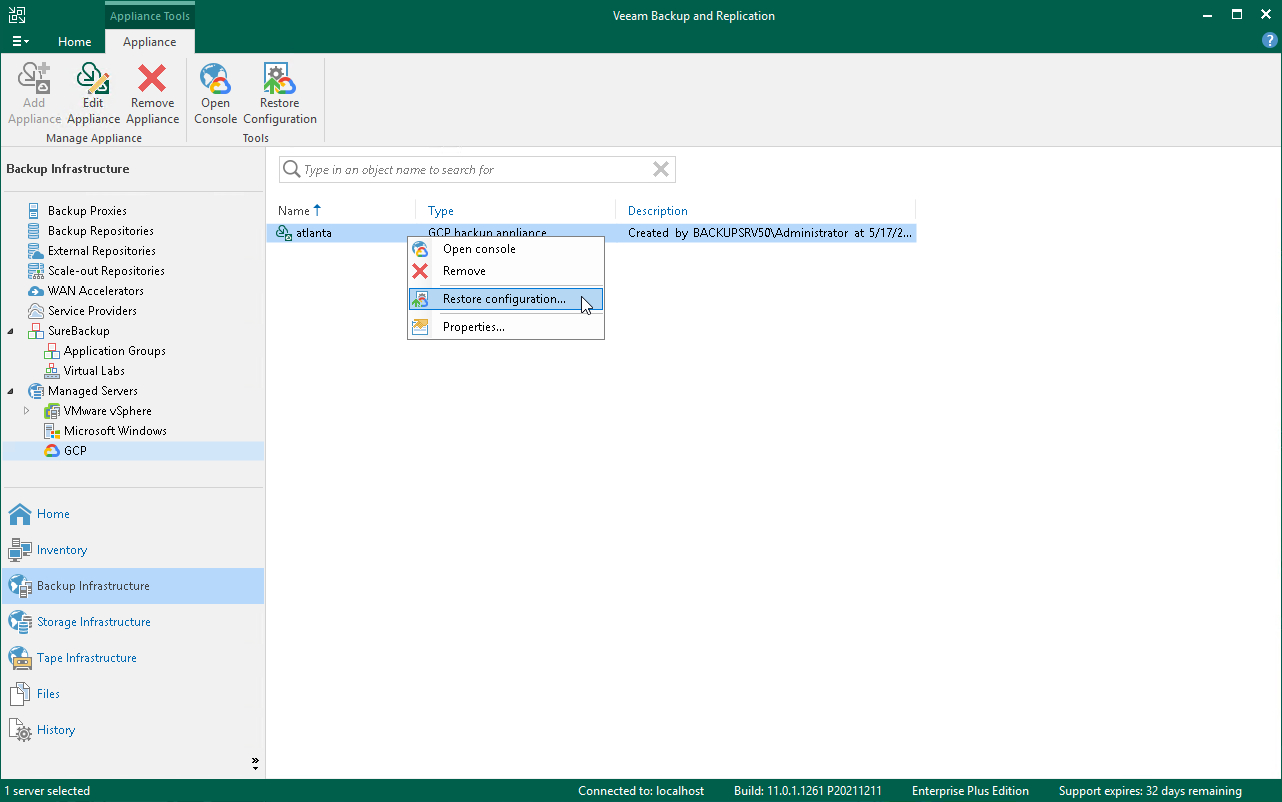Collapse the Managed Servers tree node

tap(11, 391)
